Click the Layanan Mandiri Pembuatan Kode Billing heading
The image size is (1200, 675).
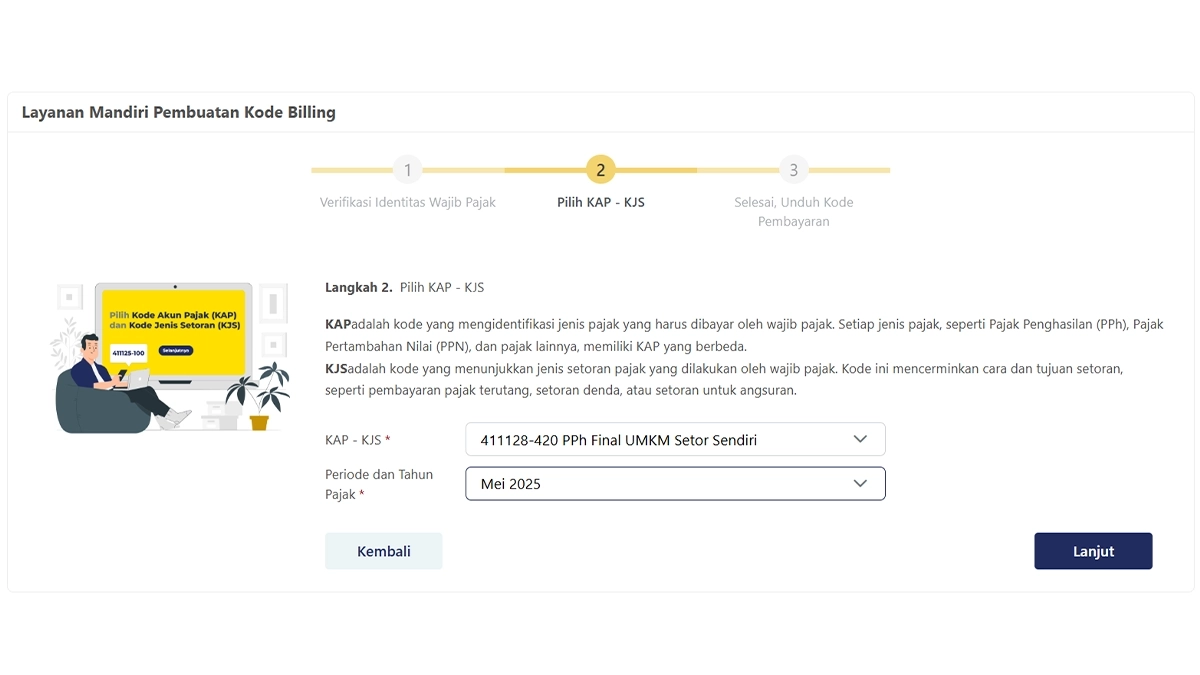click(x=177, y=112)
